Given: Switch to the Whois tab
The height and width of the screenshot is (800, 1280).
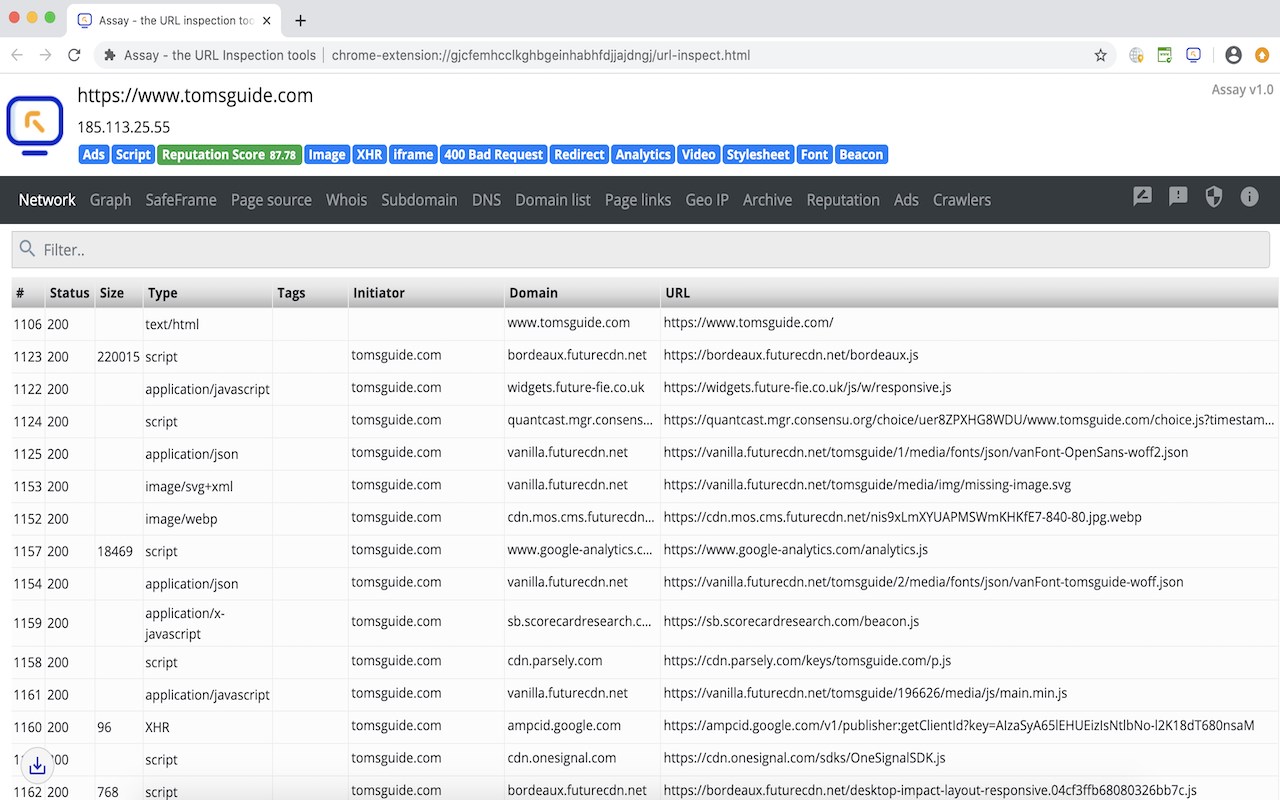Looking at the screenshot, I should click(346, 200).
